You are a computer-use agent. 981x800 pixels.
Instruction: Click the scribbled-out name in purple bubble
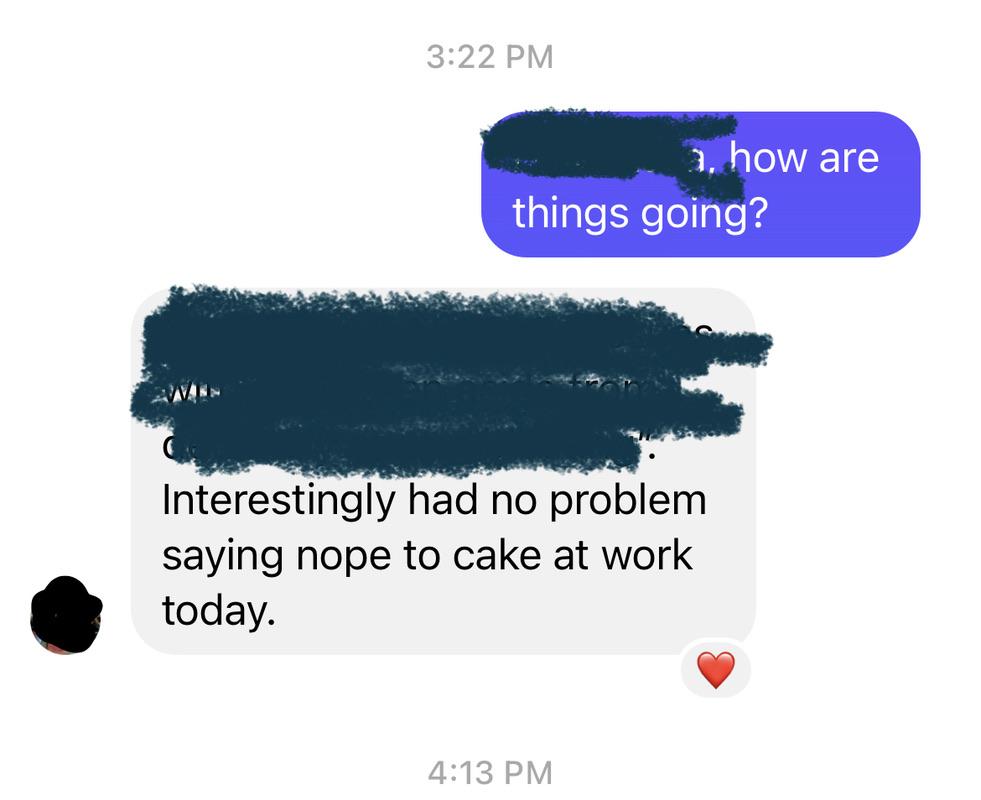(x=612, y=151)
